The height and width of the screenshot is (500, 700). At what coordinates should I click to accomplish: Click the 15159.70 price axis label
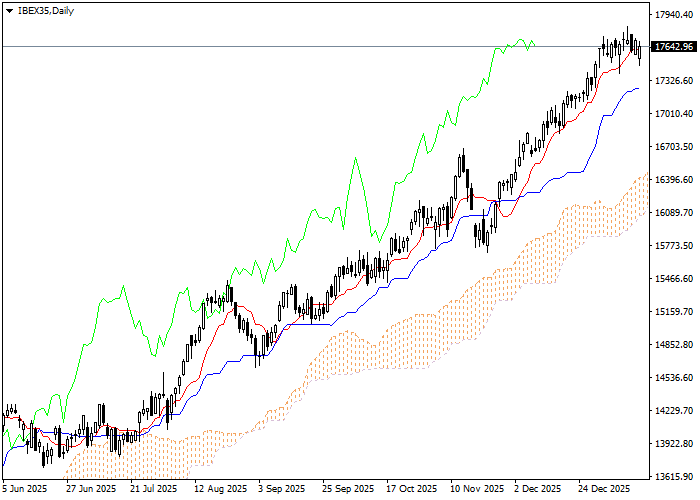tap(673, 312)
